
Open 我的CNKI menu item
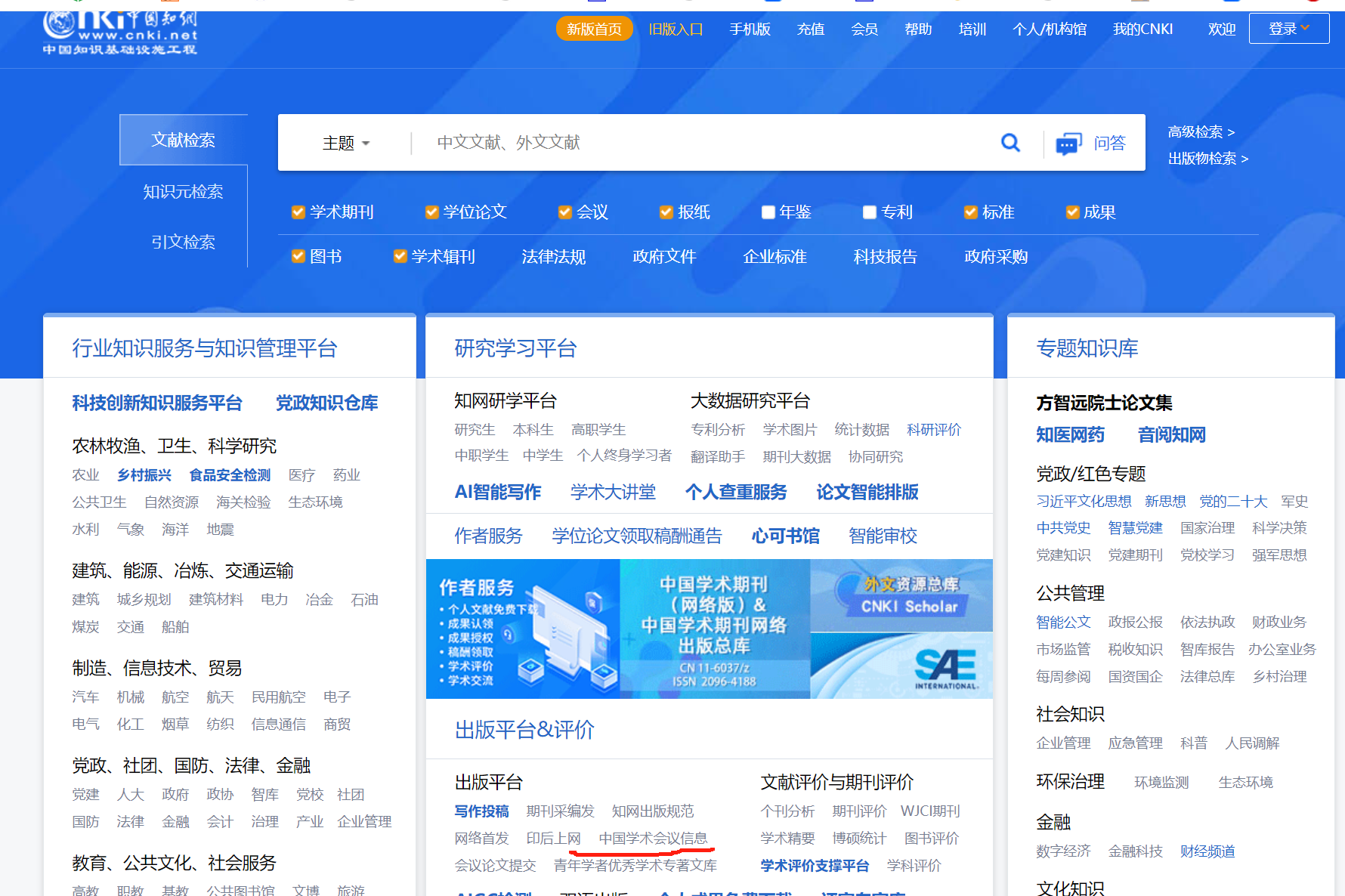pyautogui.click(x=1142, y=29)
